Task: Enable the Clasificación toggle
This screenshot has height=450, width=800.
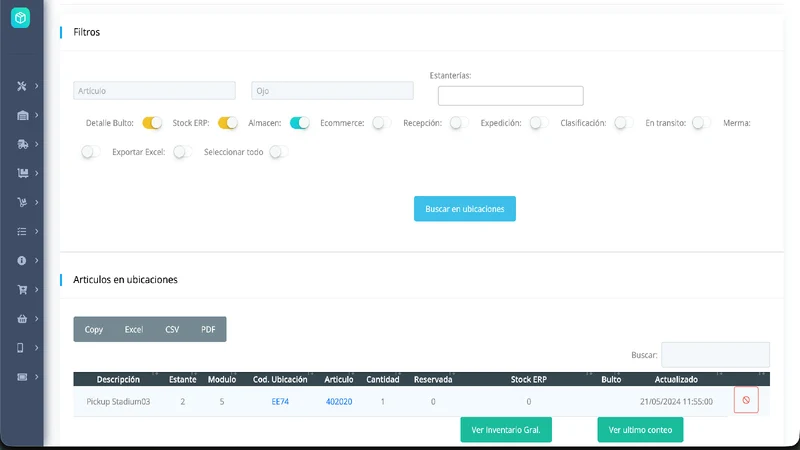Action: [623, 123]
